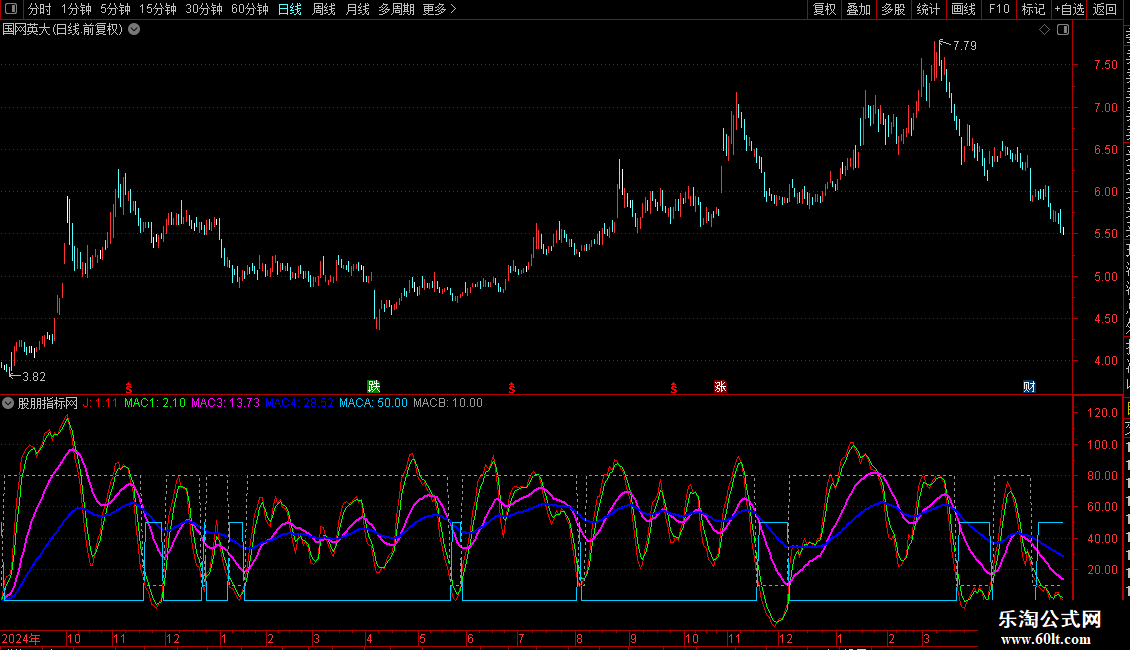Click the MAC1: 2.10 value label
The height and width of the screenshot is (650, 1130).
pyautogui.click(x=155, y=404)
